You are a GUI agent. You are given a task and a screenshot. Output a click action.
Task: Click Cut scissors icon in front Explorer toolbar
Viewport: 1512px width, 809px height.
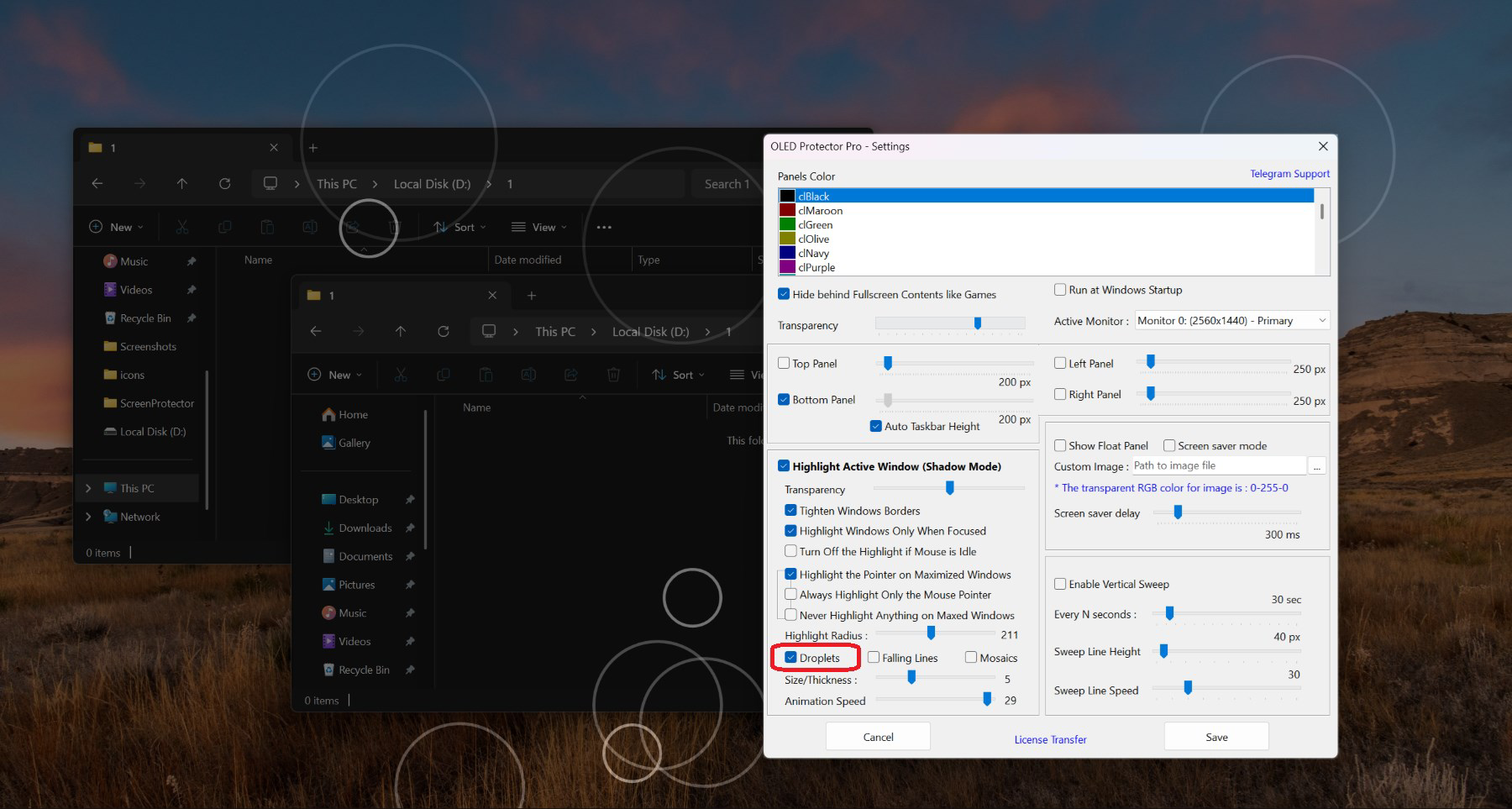pos(401,375)
